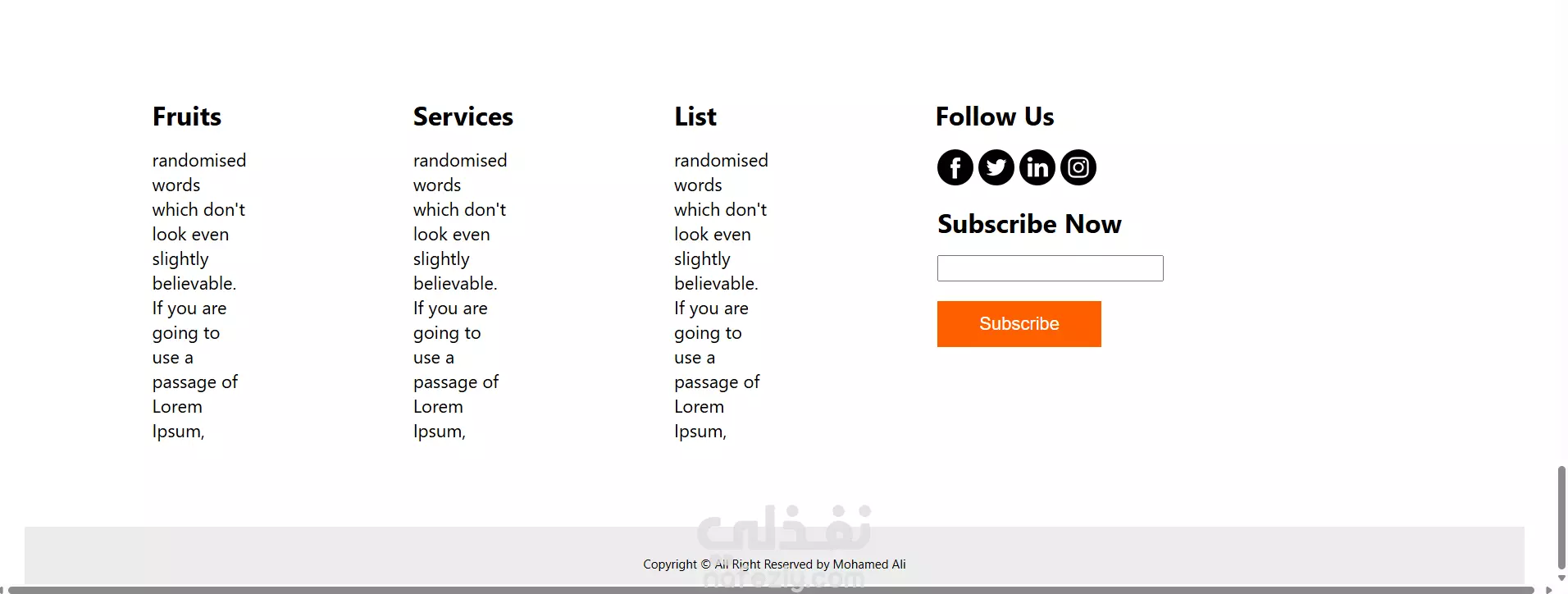1568x594 pixels.
Task: Select the List column heading
Action: click(x=695, y=117)
